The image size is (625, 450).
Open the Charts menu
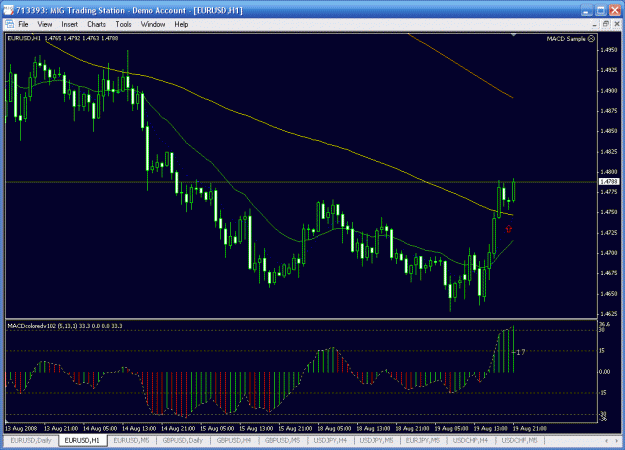(96, 24)
